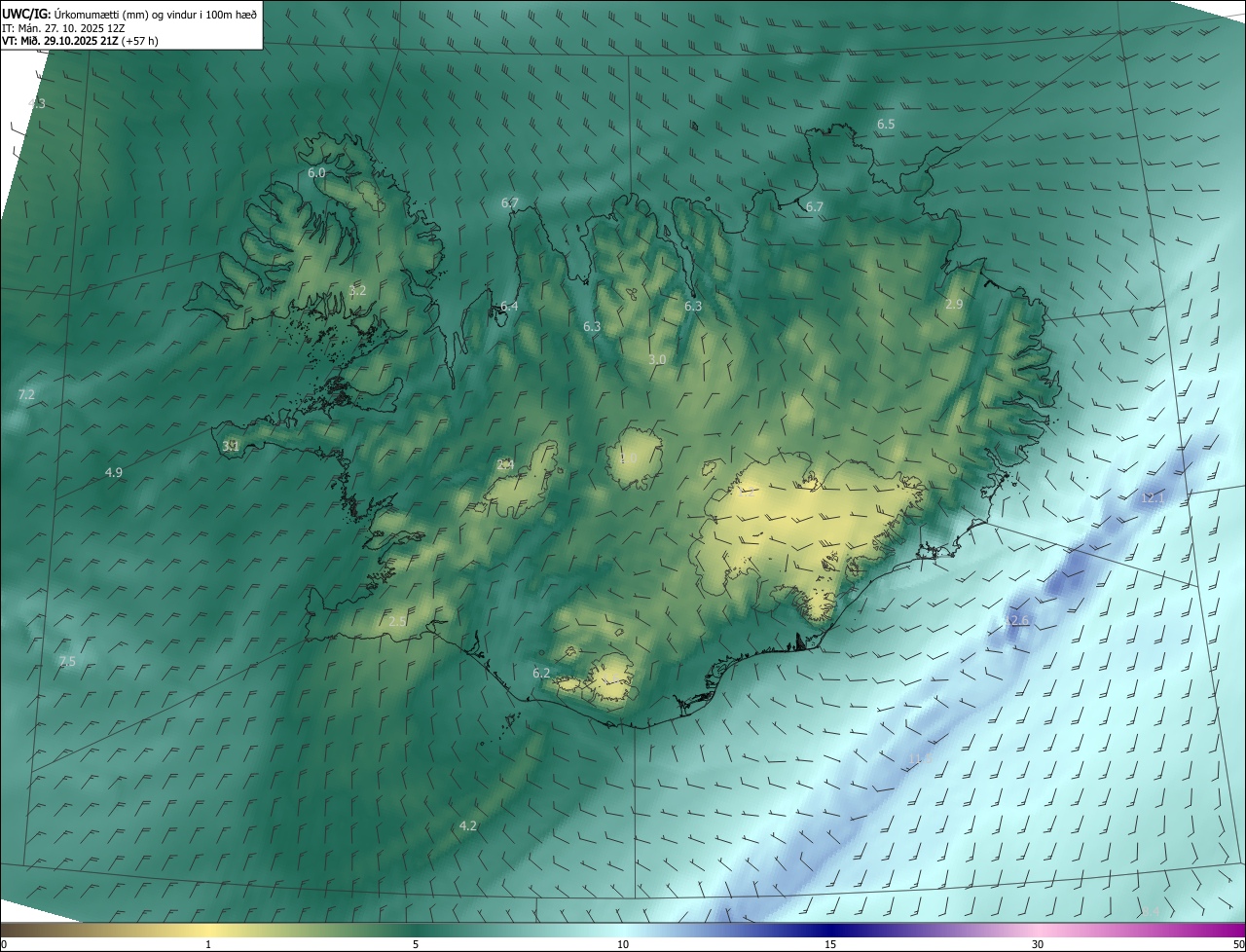
Task: Click the 6.4 value label
Action: [509, 306]
